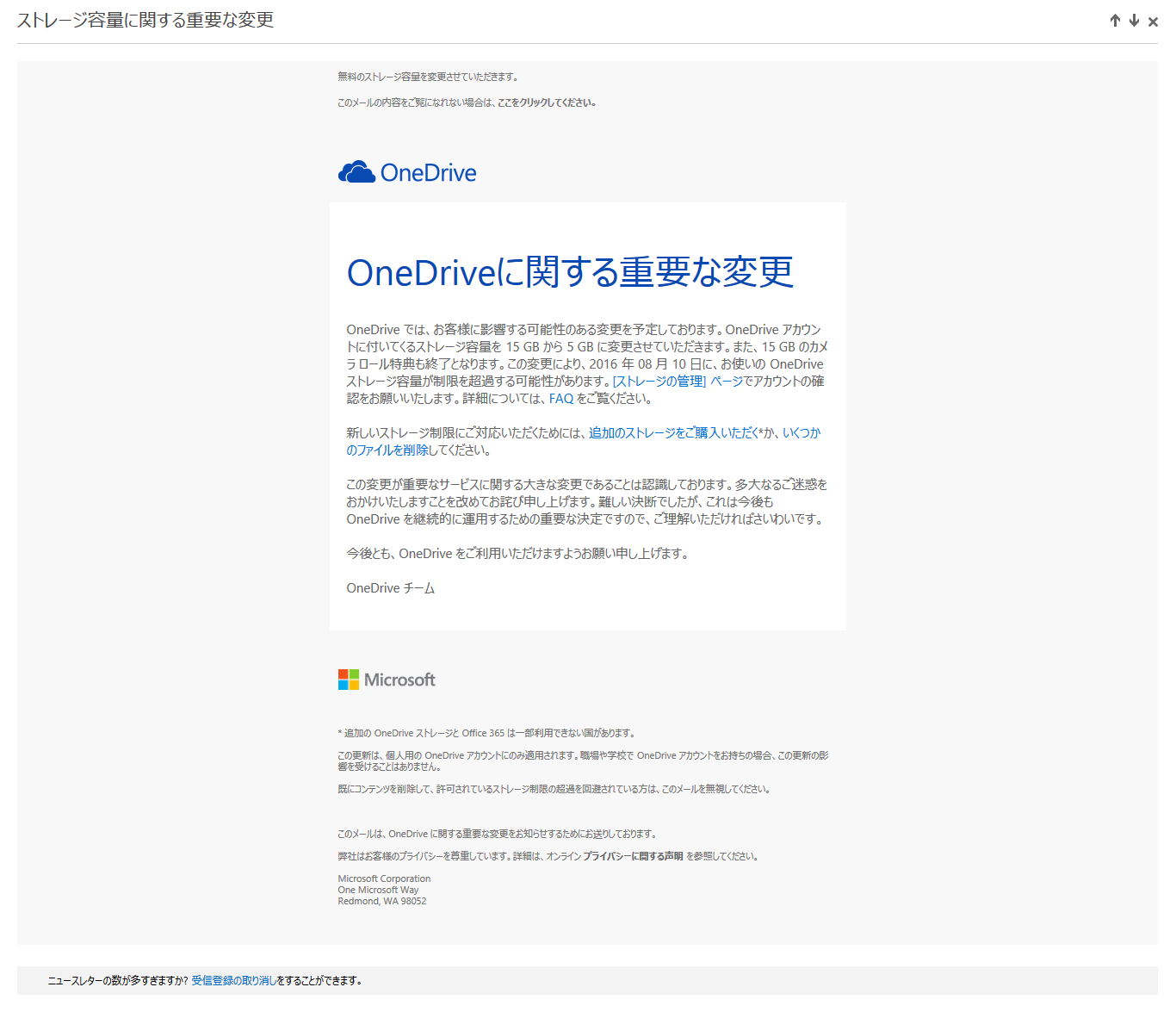
Task: Open 追加のストレージをご購入いただく link
Action: (674, 432)
